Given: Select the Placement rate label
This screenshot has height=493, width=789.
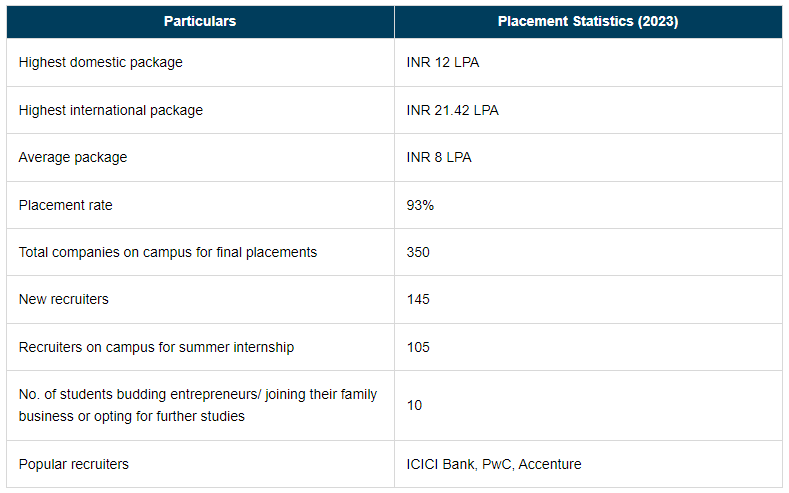Looking at the screenshot, I should click(66, 205).
